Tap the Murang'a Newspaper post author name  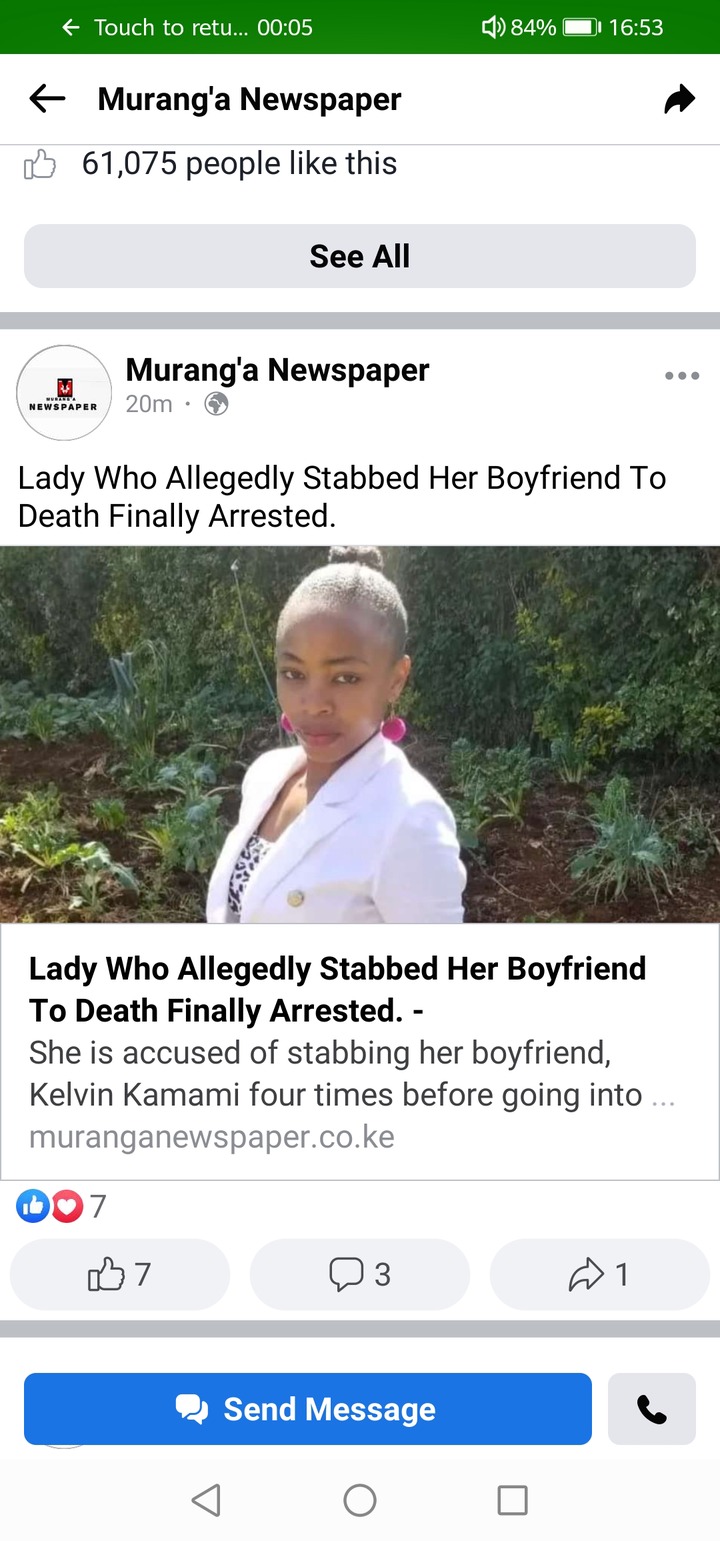277,370
